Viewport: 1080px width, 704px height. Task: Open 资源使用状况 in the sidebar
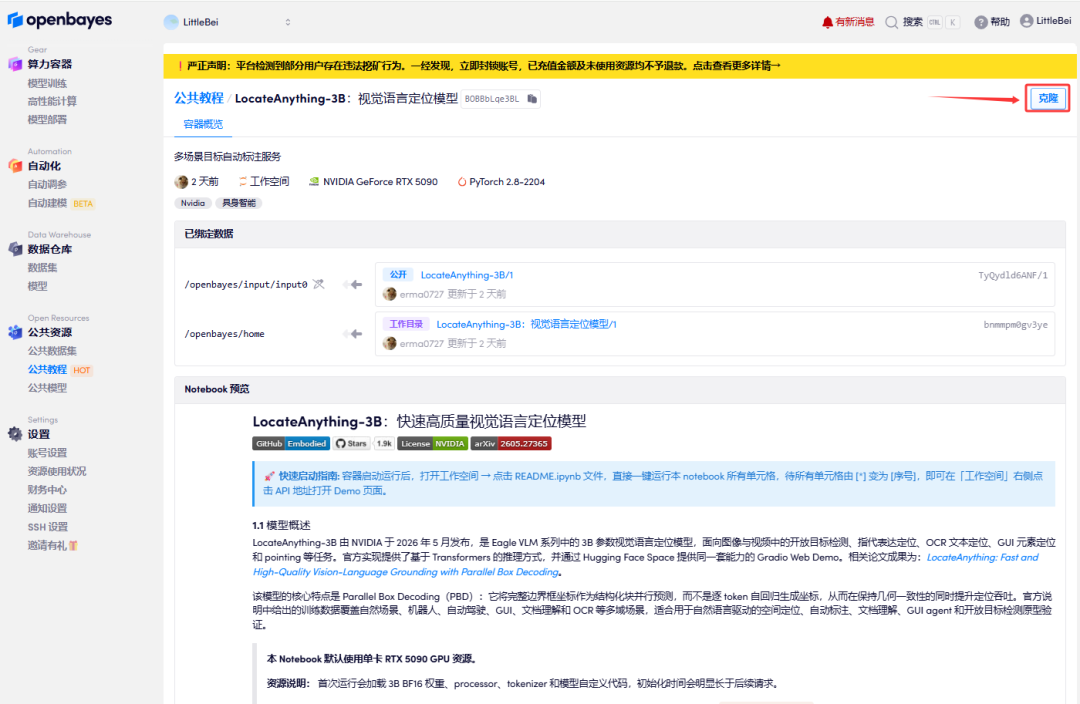tap(56, 471)
